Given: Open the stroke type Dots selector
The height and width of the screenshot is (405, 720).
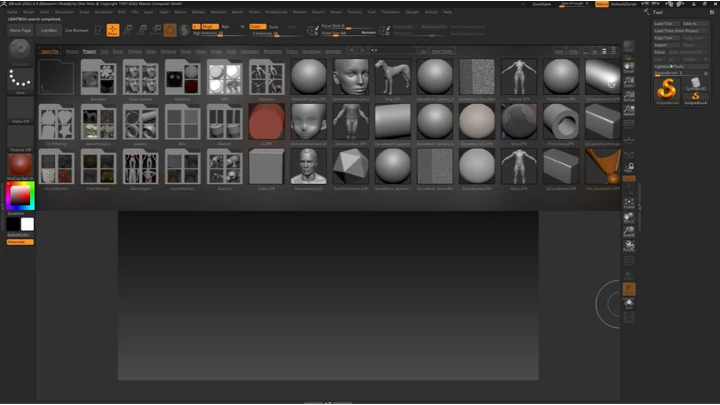Looking at the screenshot, I should (20, 81).
